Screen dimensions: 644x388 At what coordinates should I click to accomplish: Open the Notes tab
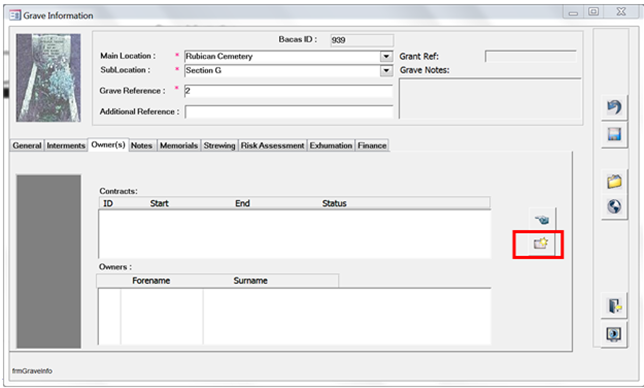142,145
